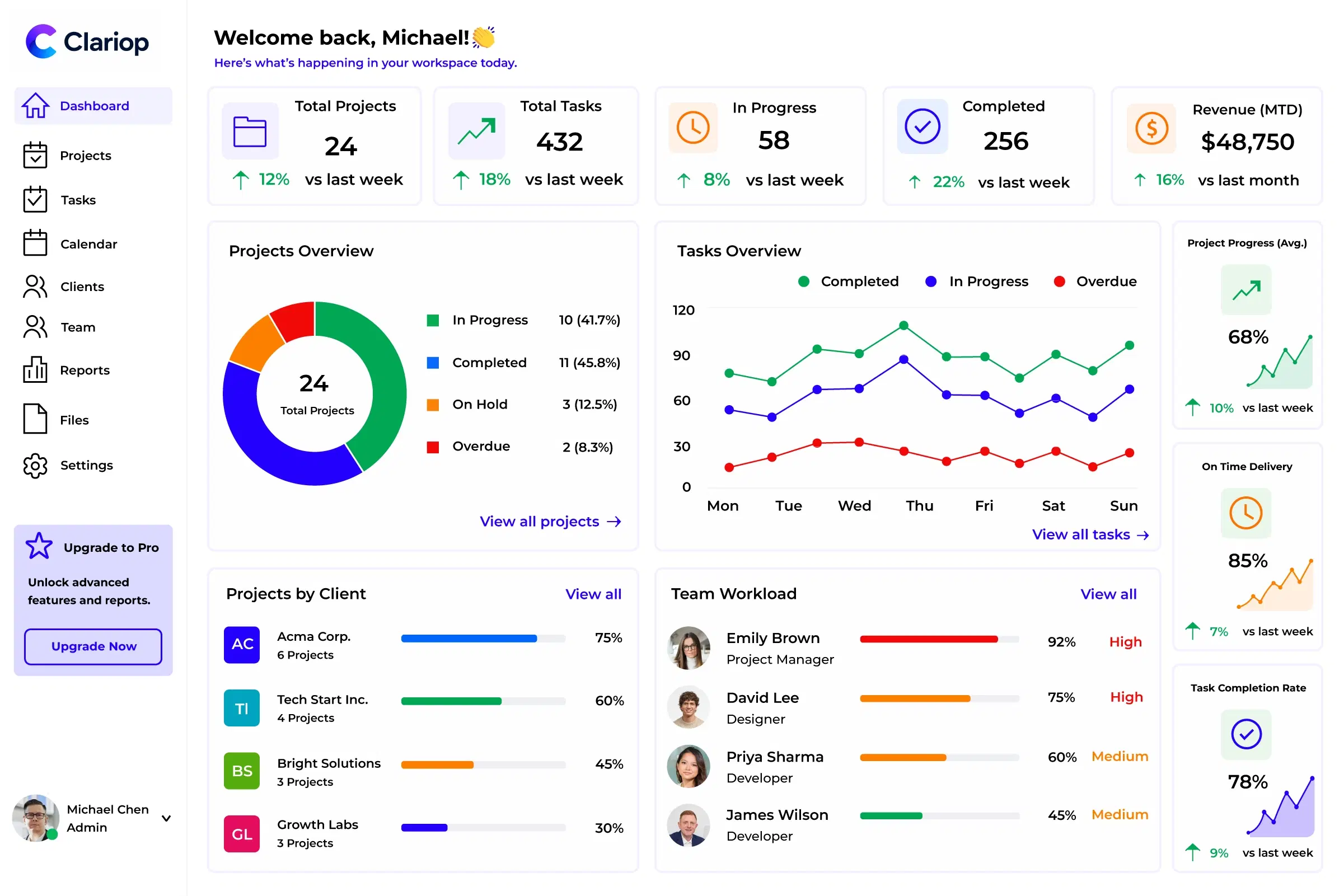This screenshot has width=1344, height=896.
Task: Click the GL badge for Growth Labs
Action: pos(242,834)
